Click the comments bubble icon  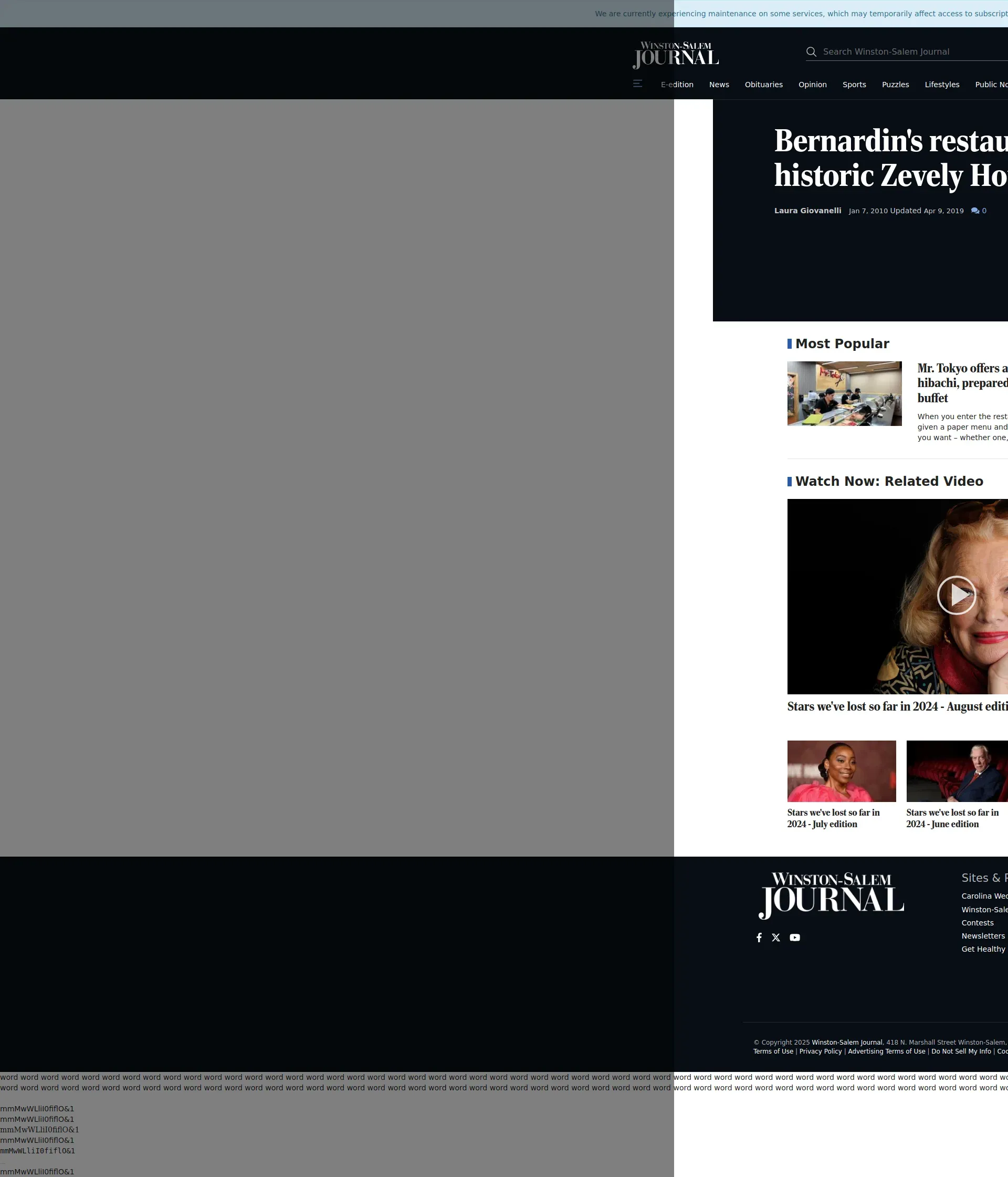[x=974, y=211]
